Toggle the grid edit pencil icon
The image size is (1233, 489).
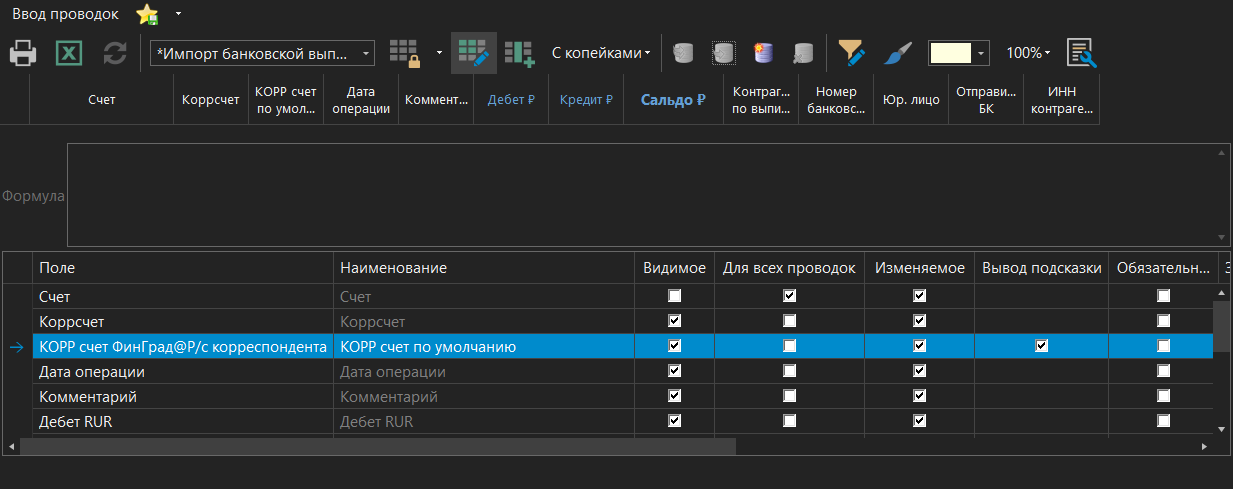(472, 53)
